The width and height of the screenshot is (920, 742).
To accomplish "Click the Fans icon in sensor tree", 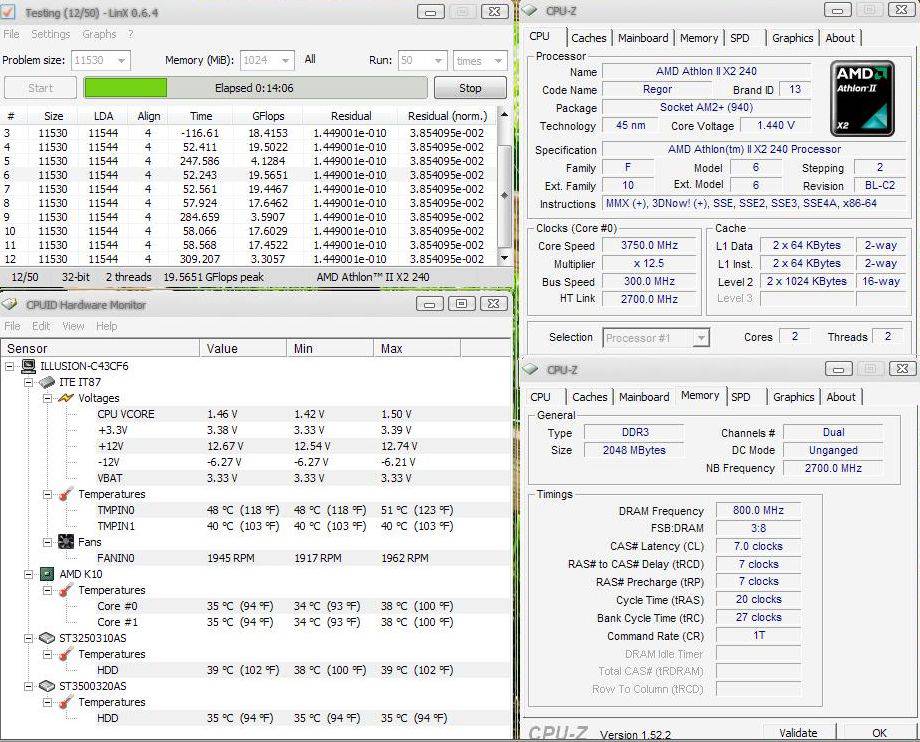I will (66, 542).
